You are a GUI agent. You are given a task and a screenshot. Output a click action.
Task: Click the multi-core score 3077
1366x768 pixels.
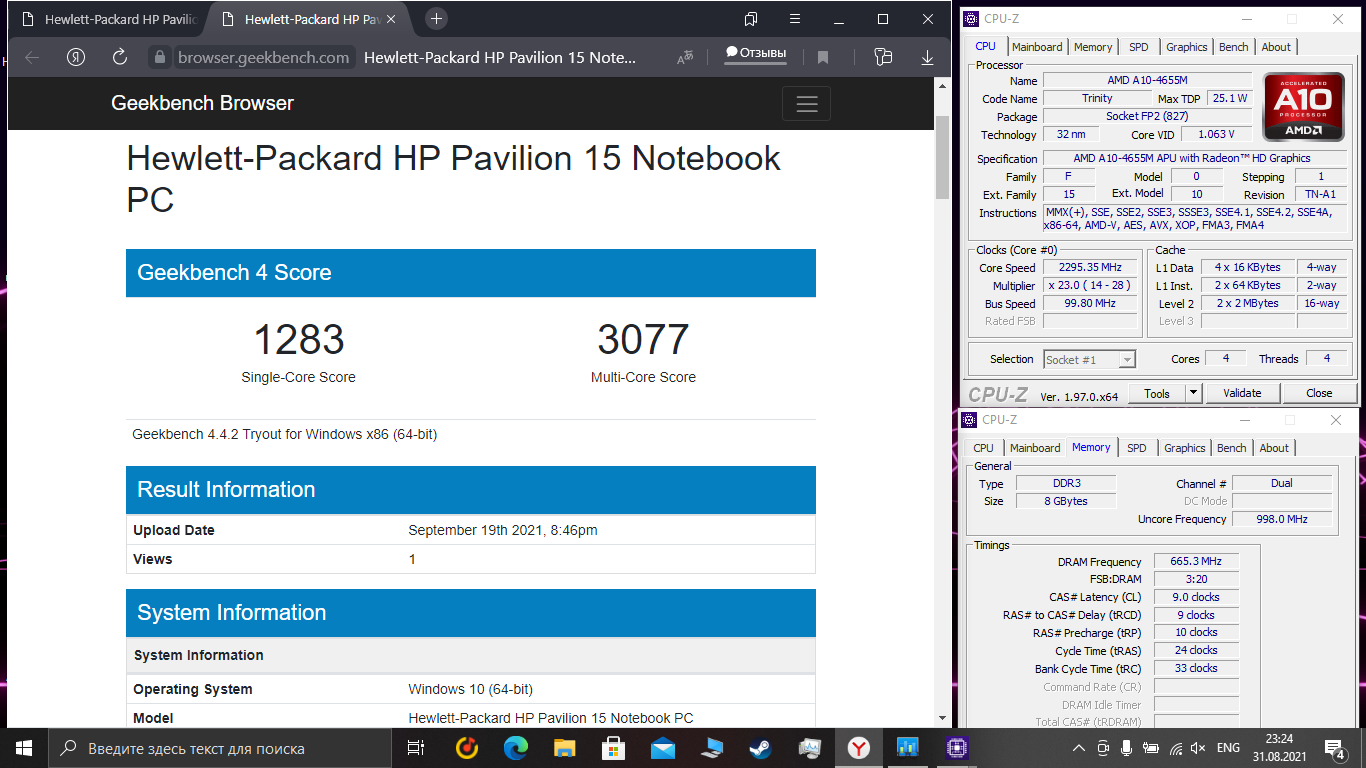(x=643, y=340)
